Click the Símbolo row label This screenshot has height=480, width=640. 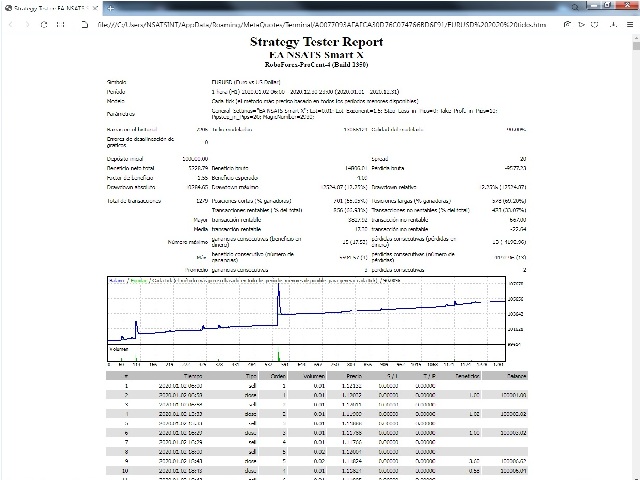(116, 82)
